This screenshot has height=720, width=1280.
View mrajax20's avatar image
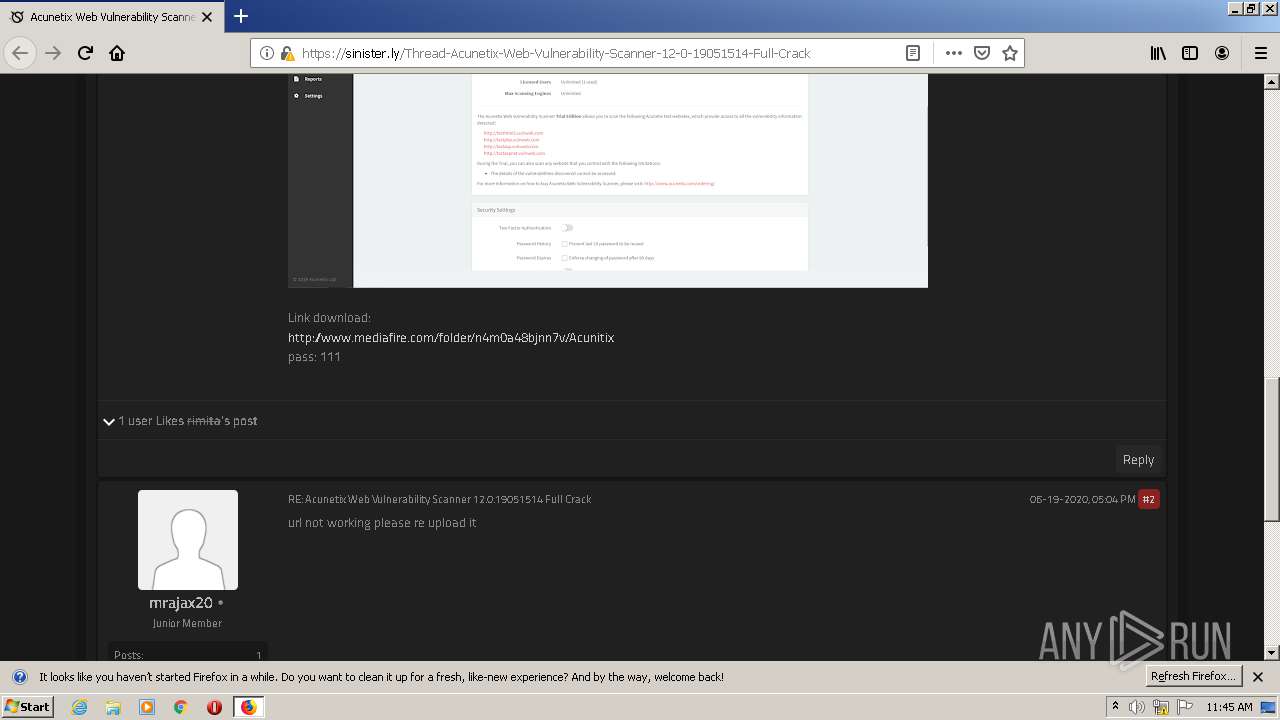[188, 540]
